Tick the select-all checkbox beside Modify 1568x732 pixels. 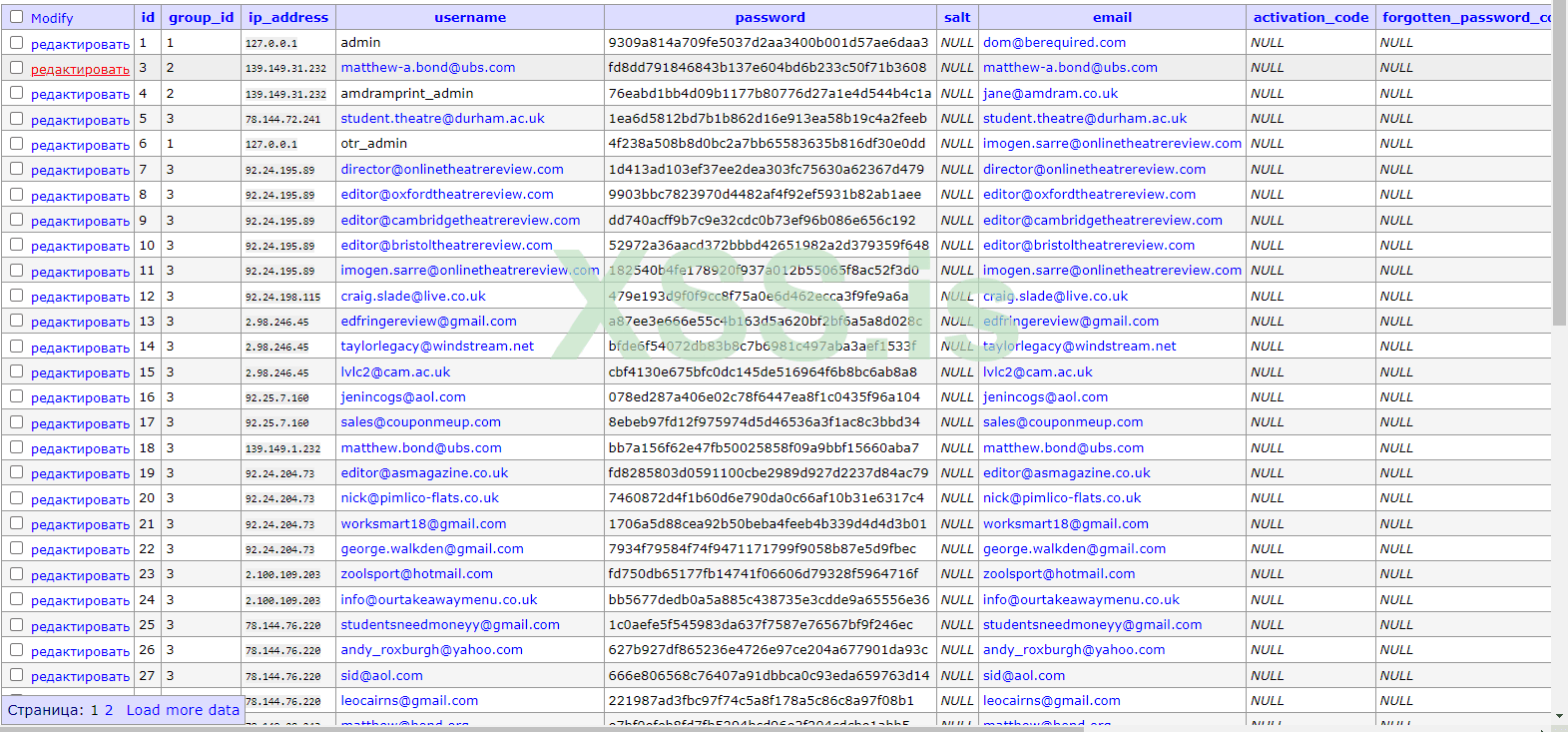click(16, 17)
